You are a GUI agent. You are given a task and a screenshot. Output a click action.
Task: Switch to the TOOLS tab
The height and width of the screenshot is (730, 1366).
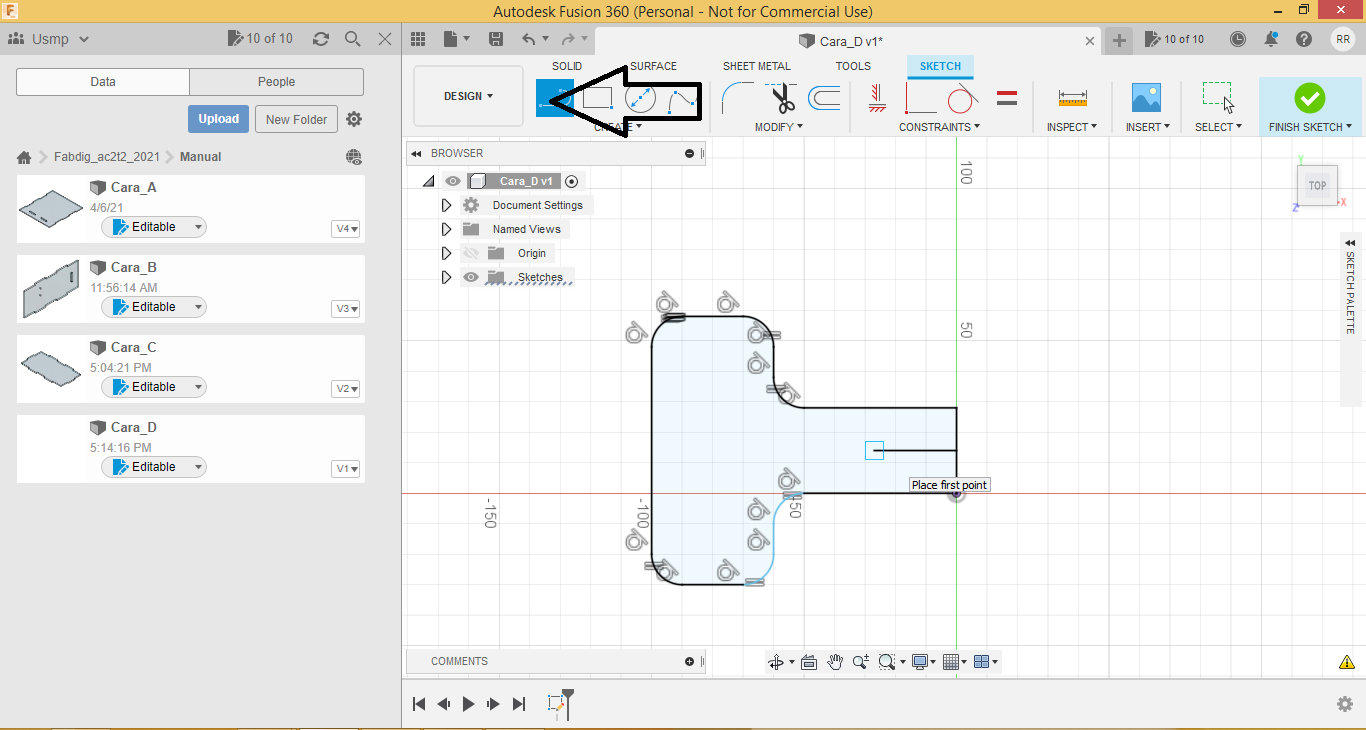[853, 66]
